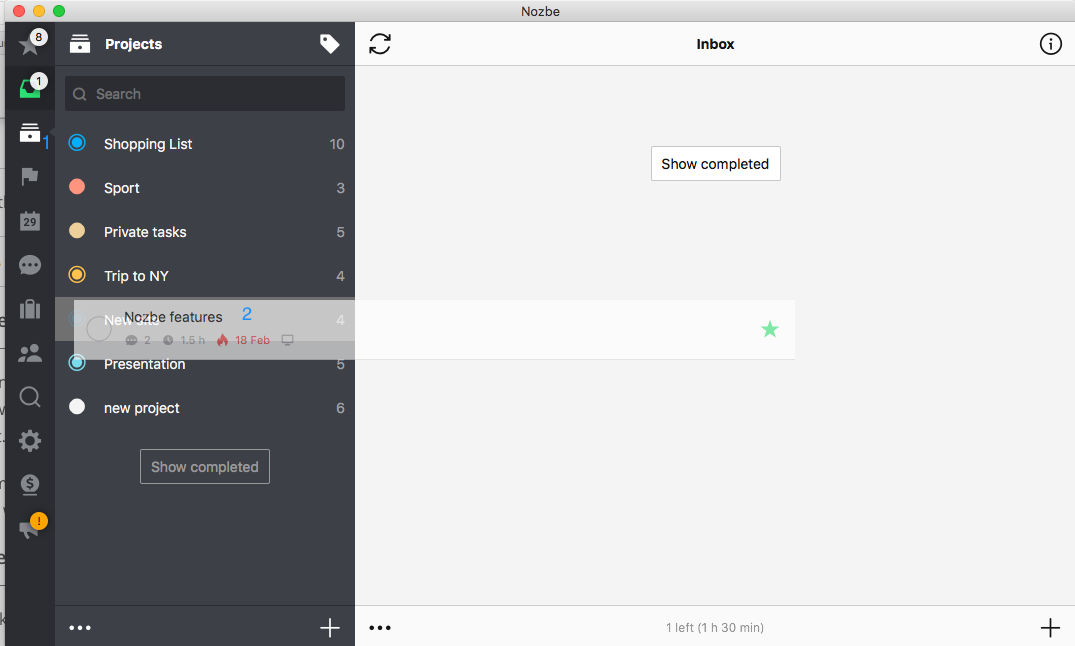Open the Calendar icon showing 29
The image size is (1075, 646).
[x=29, y=220]
